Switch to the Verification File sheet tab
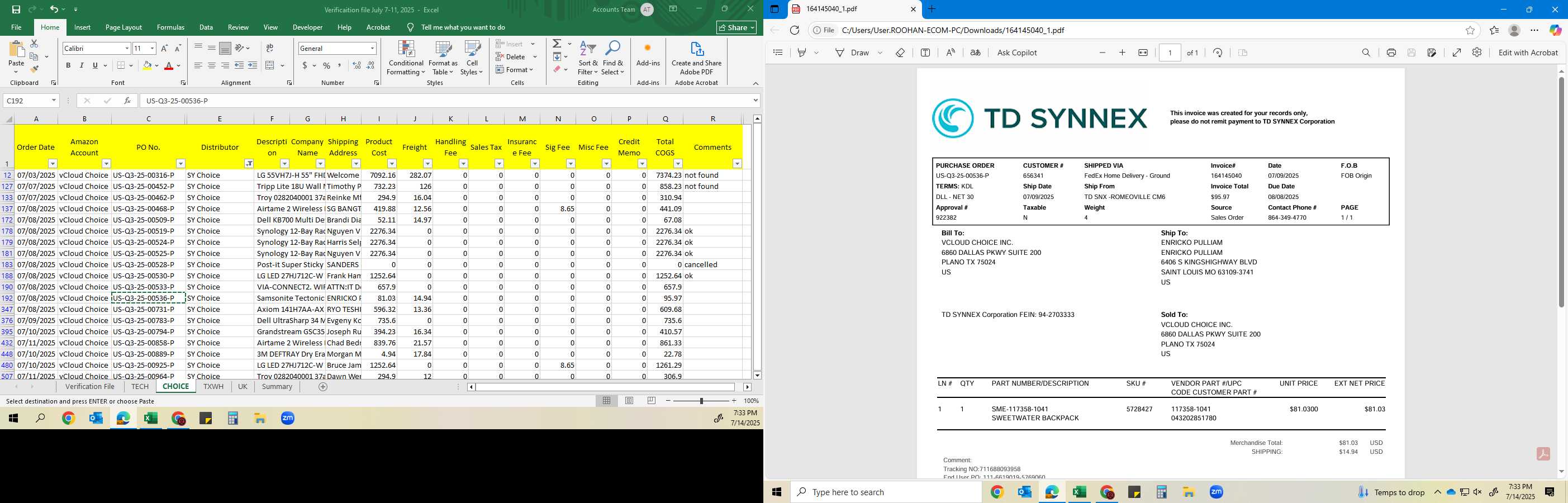 point(90,387)
